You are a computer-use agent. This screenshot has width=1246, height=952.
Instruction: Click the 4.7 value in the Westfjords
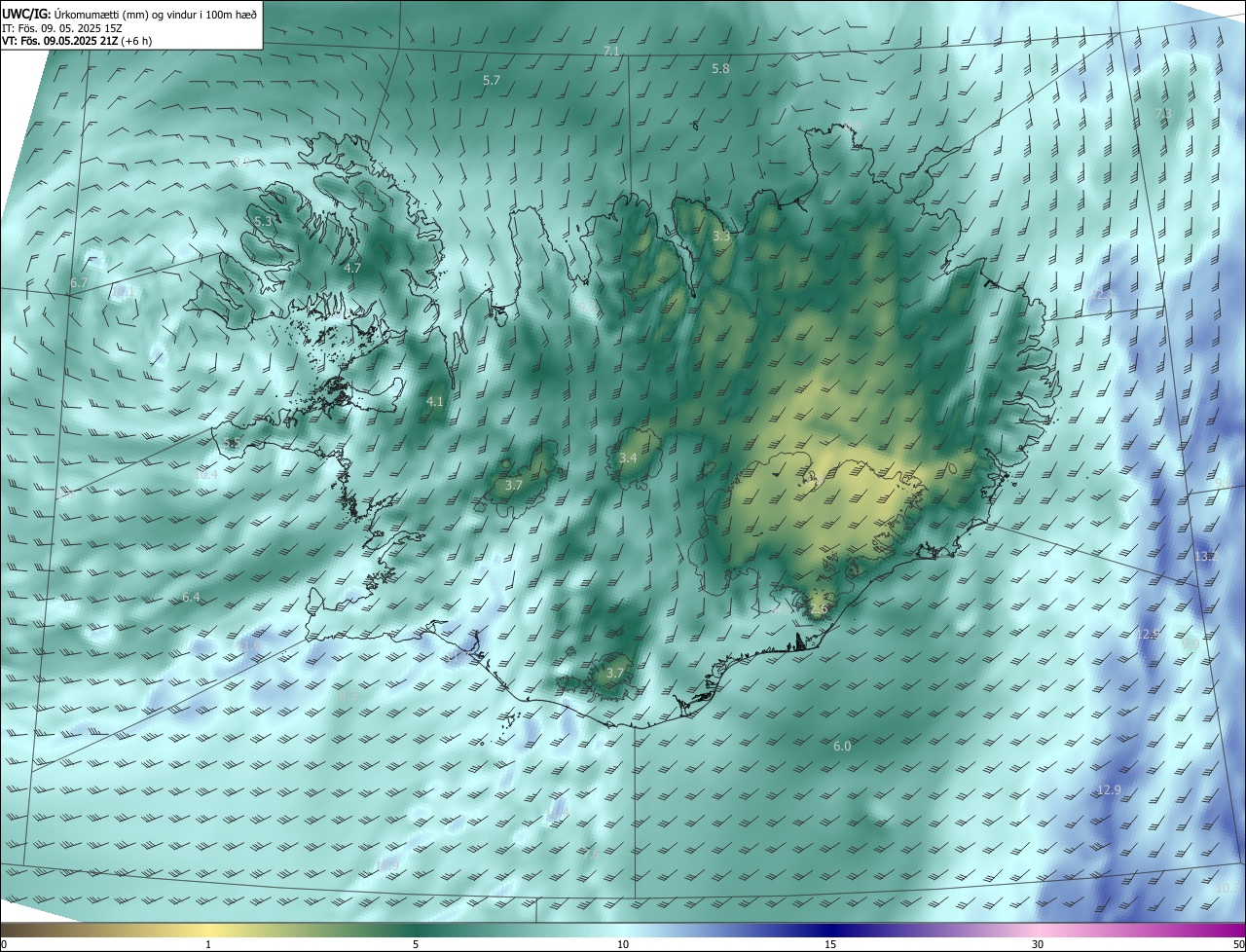click(x=352, y=267)
